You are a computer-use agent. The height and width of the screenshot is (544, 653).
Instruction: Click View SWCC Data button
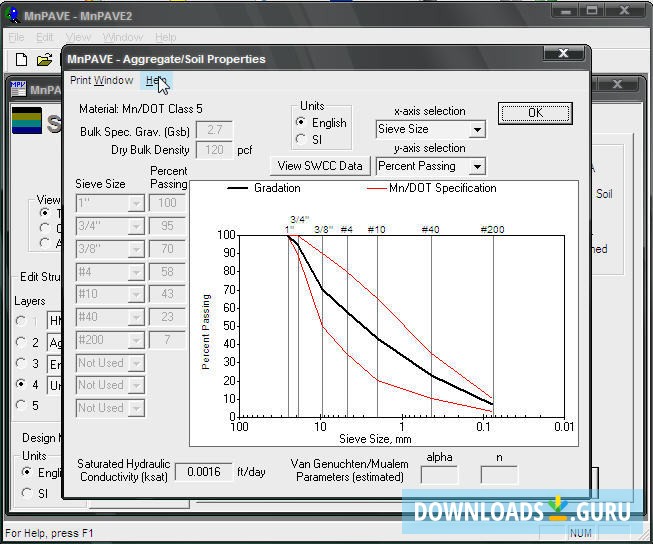tap(320, 166)
